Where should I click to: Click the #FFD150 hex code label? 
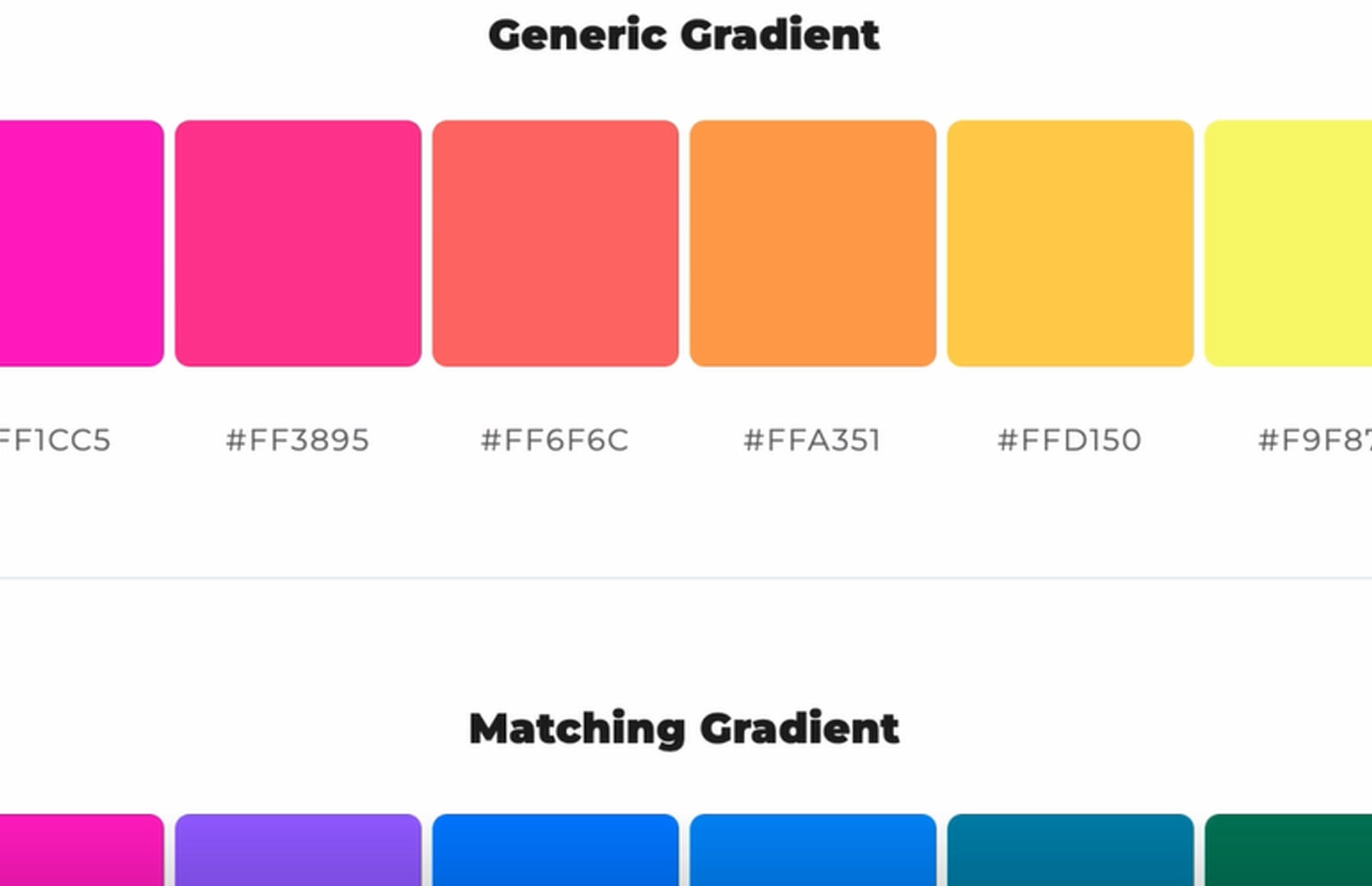click(1070, 440)
